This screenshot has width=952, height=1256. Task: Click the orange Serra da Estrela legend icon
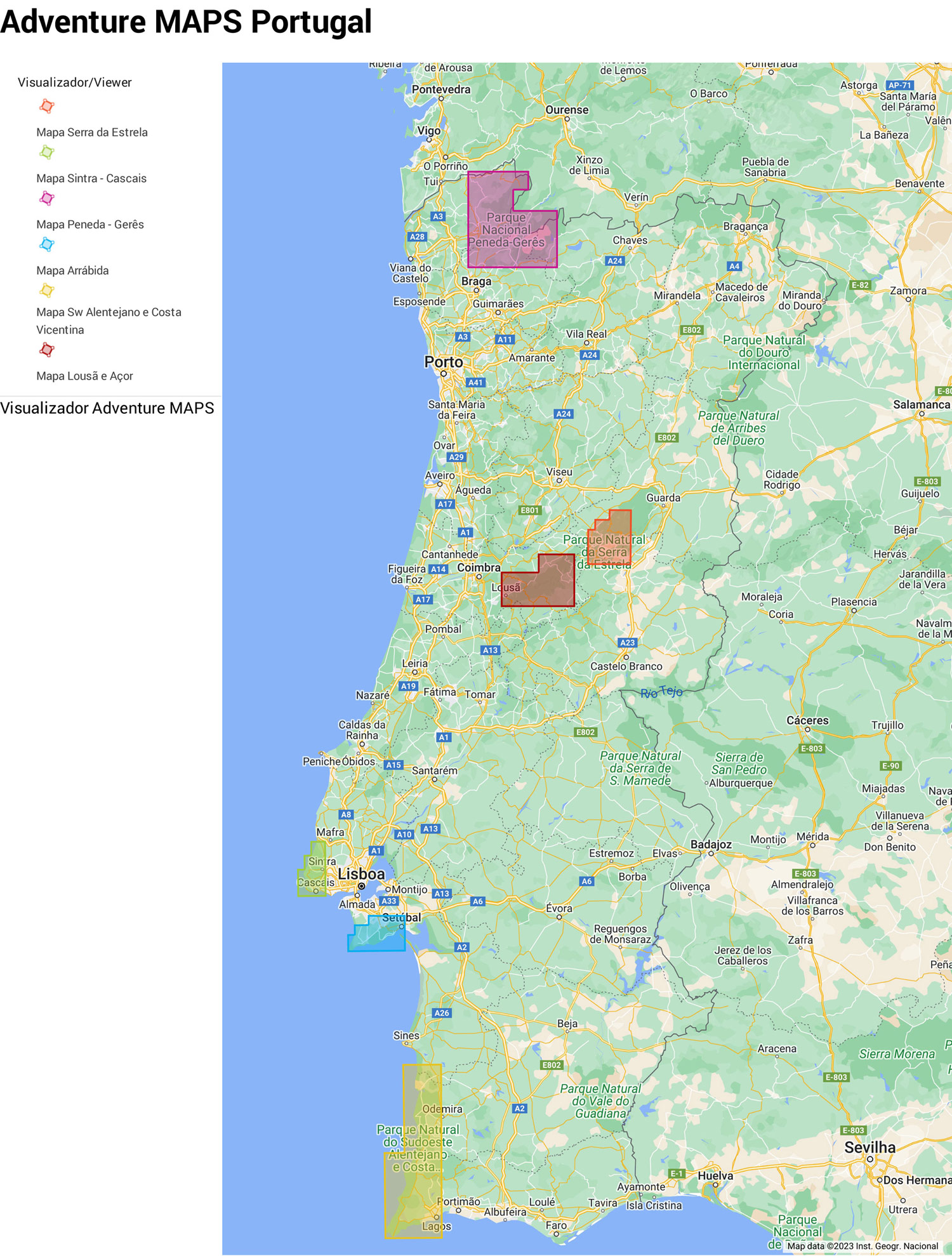[x=47, y=106]
